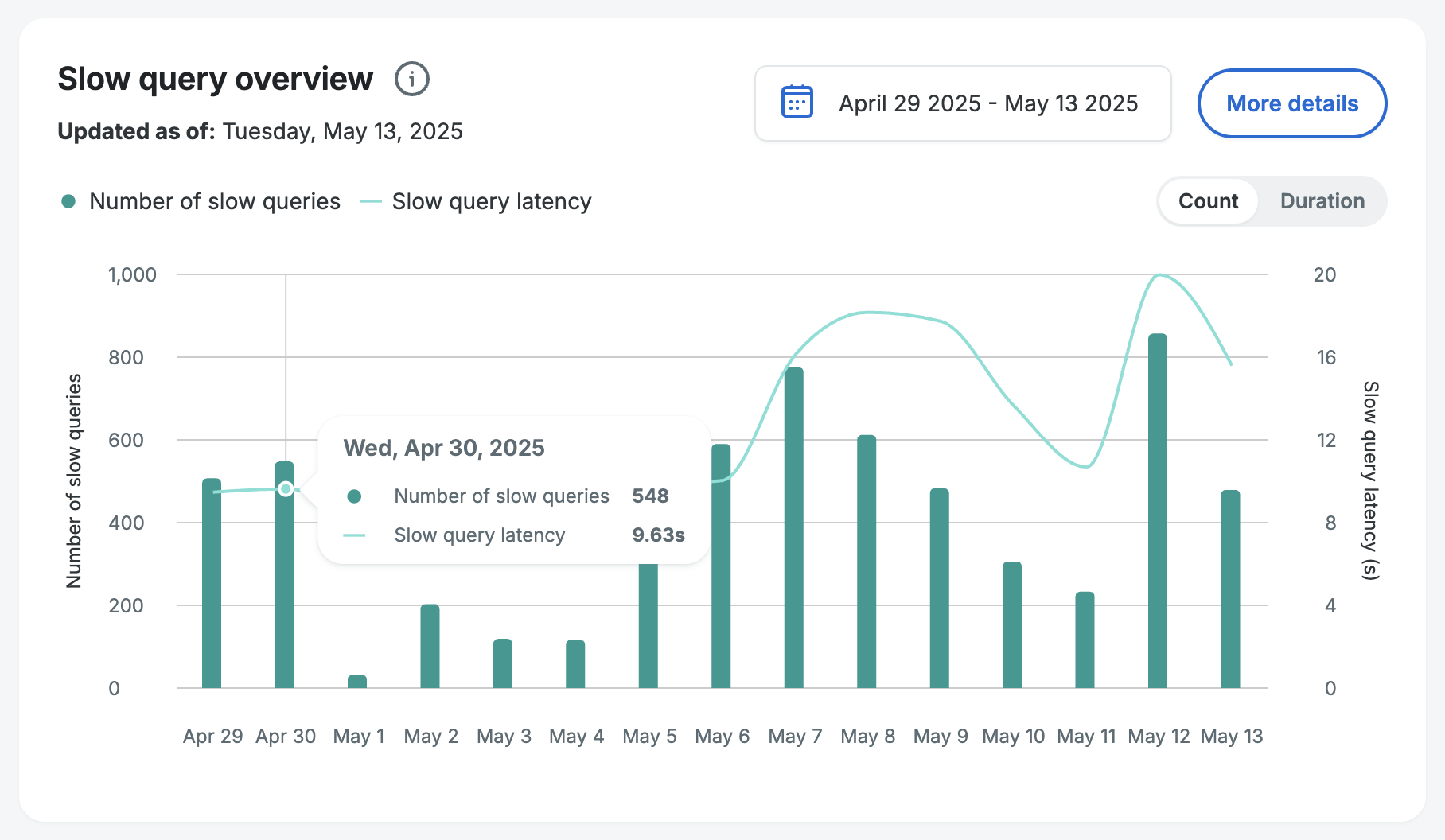Click the May 4 x-axis date label
This screenshot has width=1445, height=840.
click(576, 737)
